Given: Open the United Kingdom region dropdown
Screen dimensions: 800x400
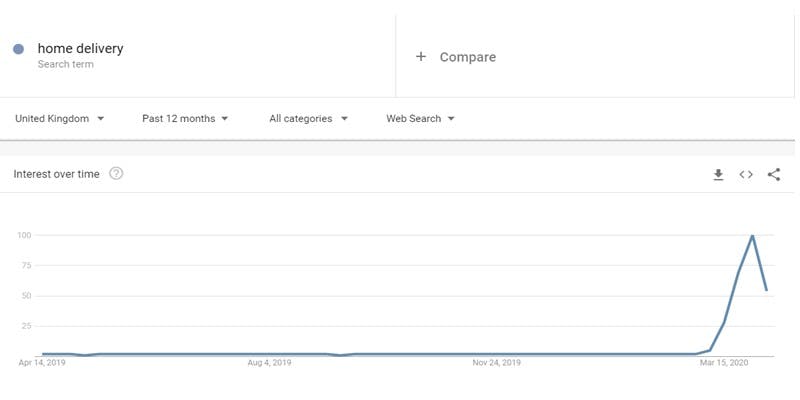Looking at the screenshot, I should (x=60, y=118).
